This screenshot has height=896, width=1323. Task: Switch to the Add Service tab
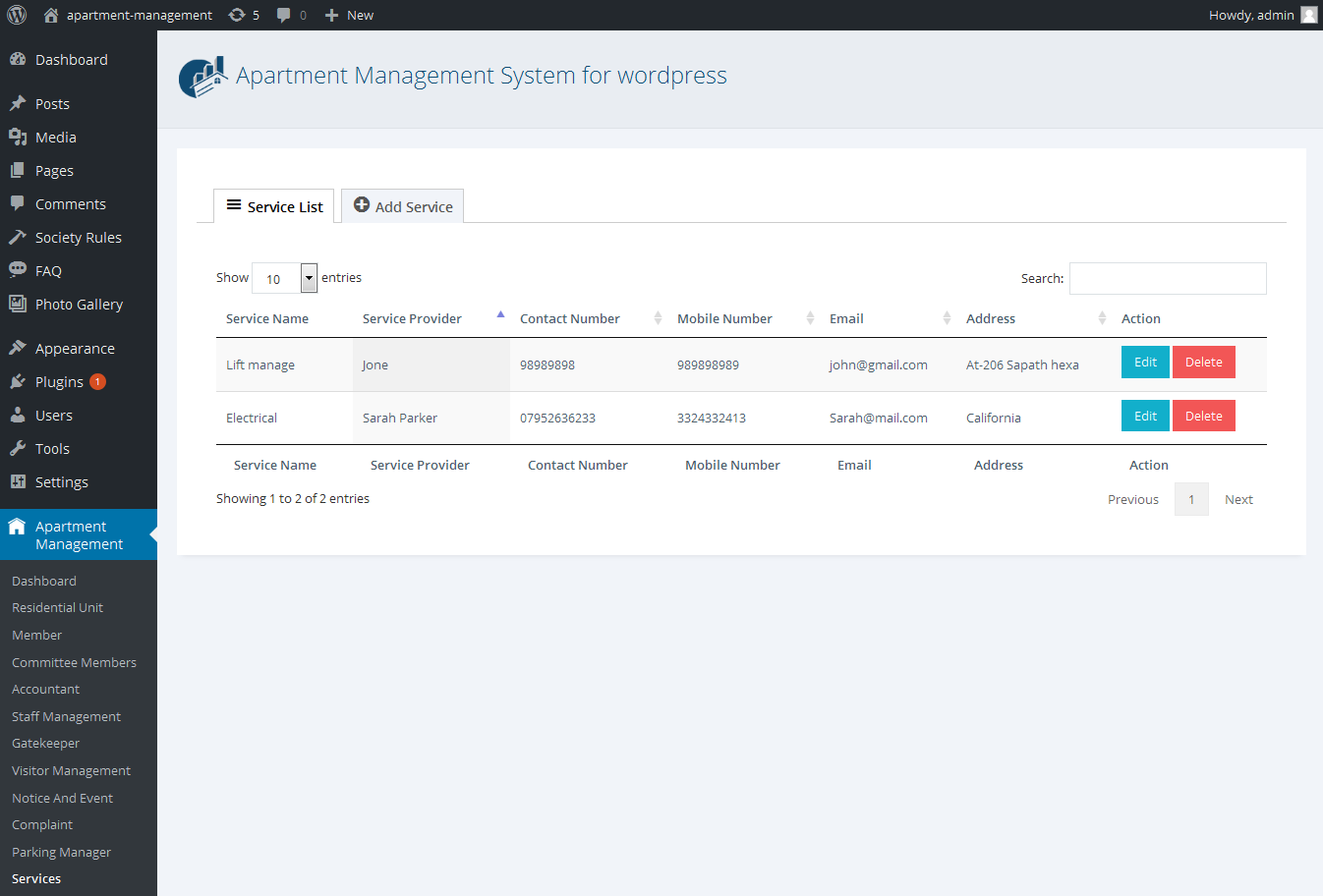pos(403,206)
